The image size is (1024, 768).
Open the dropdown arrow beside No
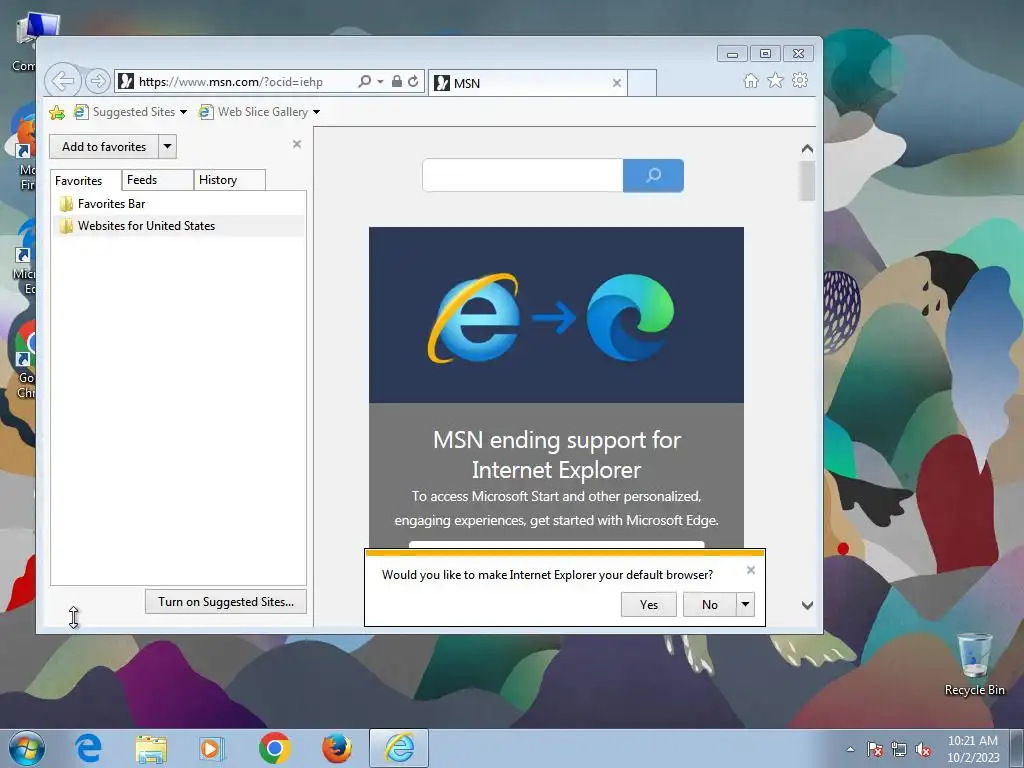tap(745, 605)
